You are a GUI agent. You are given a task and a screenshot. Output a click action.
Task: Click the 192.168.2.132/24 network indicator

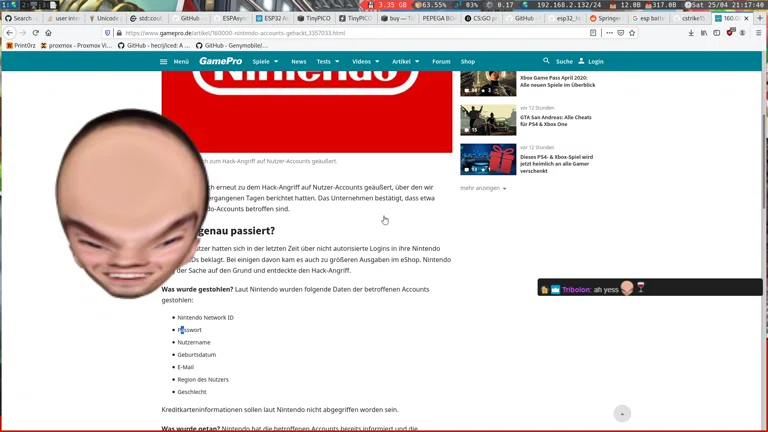pos(568,5)
